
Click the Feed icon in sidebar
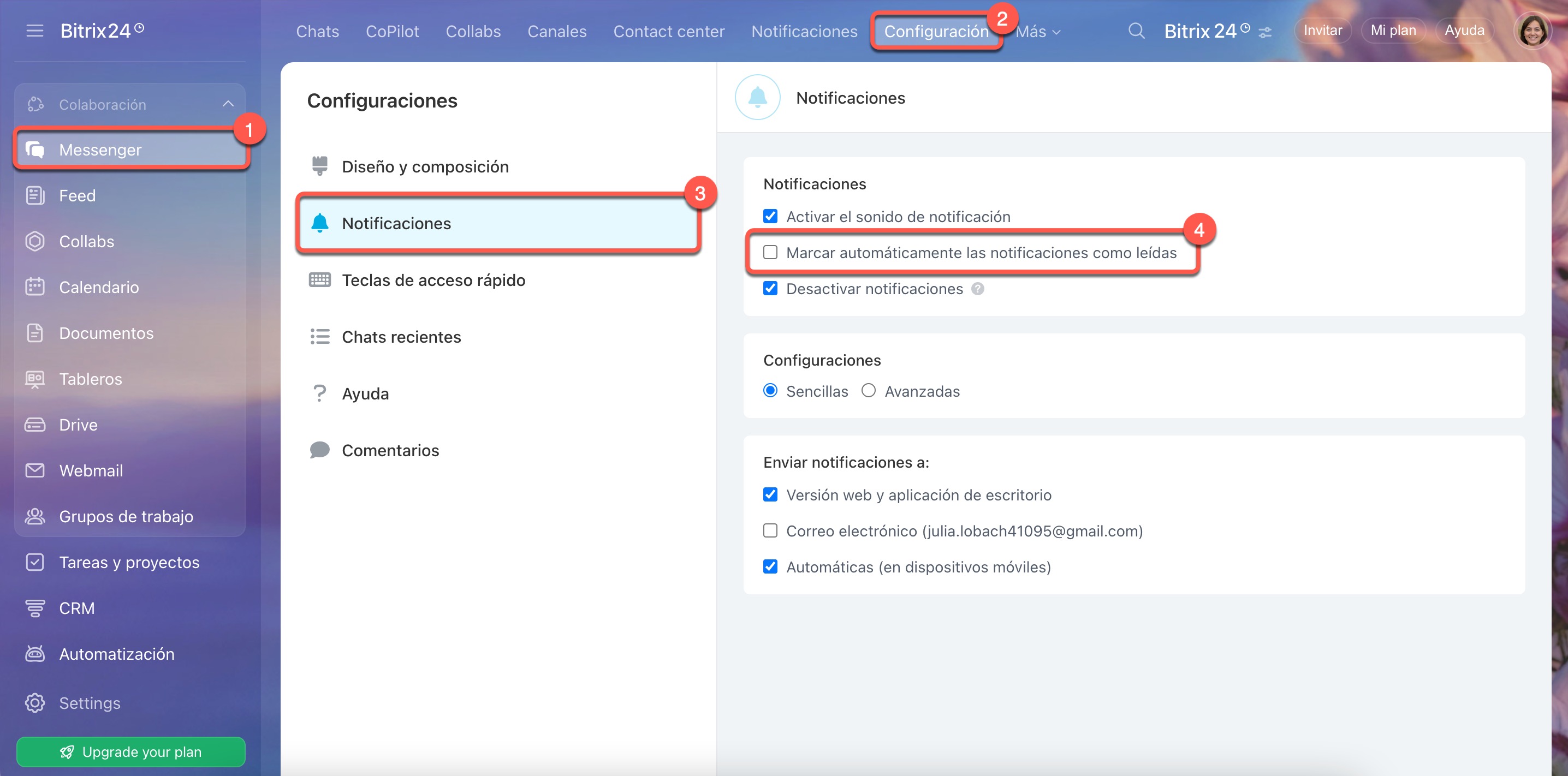click(x=35, y=195)
